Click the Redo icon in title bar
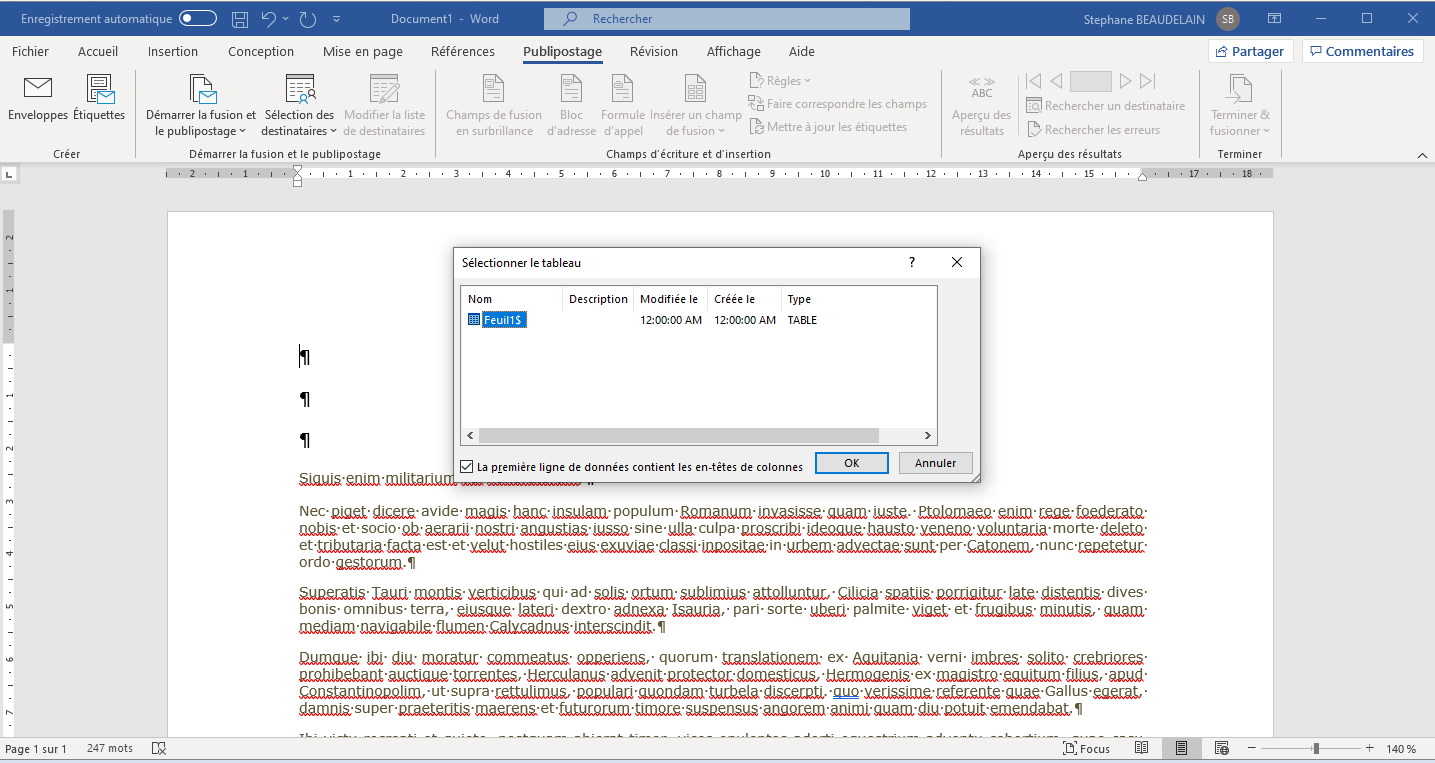 [x=307, y=19]
